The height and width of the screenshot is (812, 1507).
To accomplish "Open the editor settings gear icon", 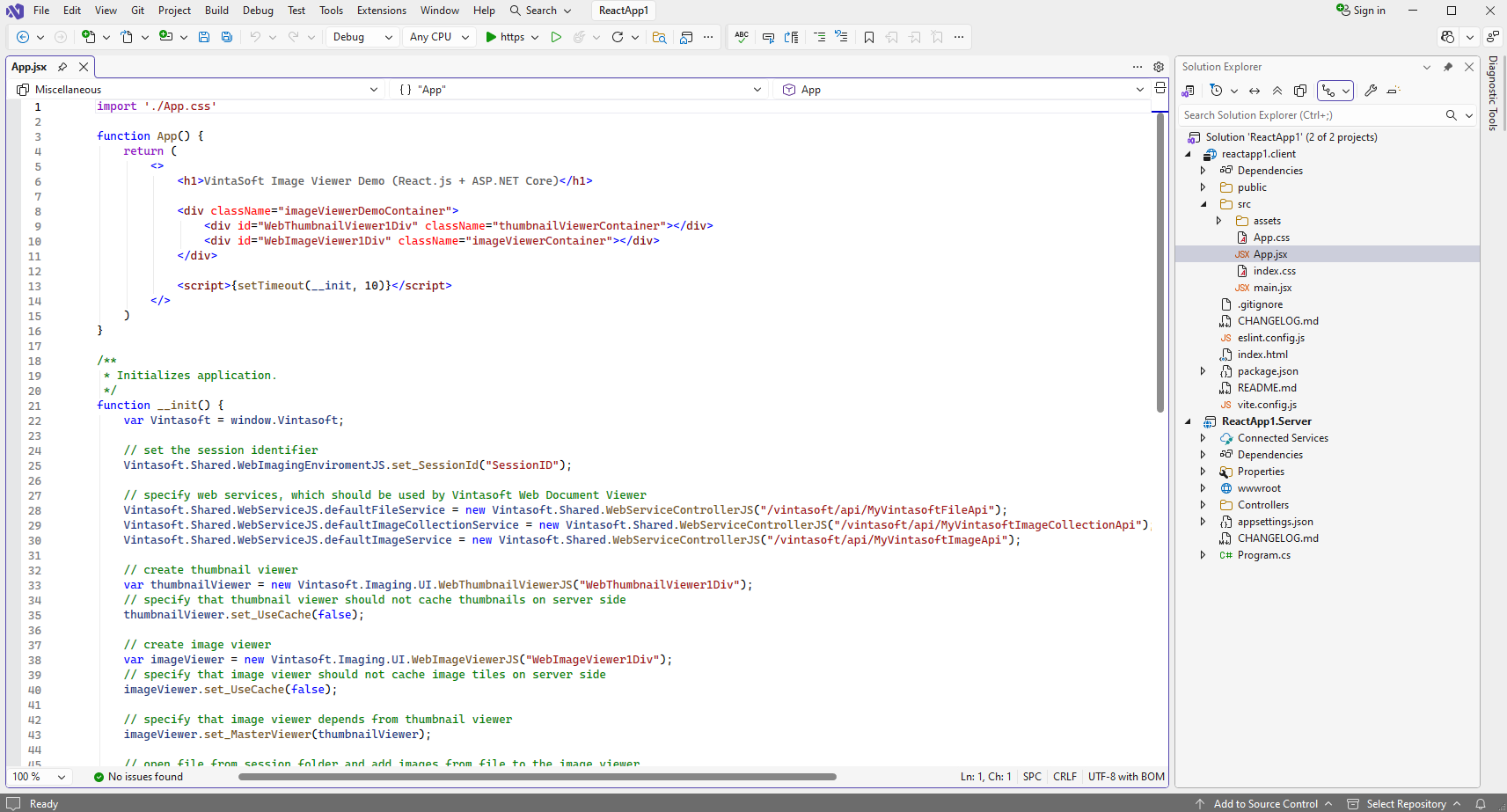I will pos(1159,67).
